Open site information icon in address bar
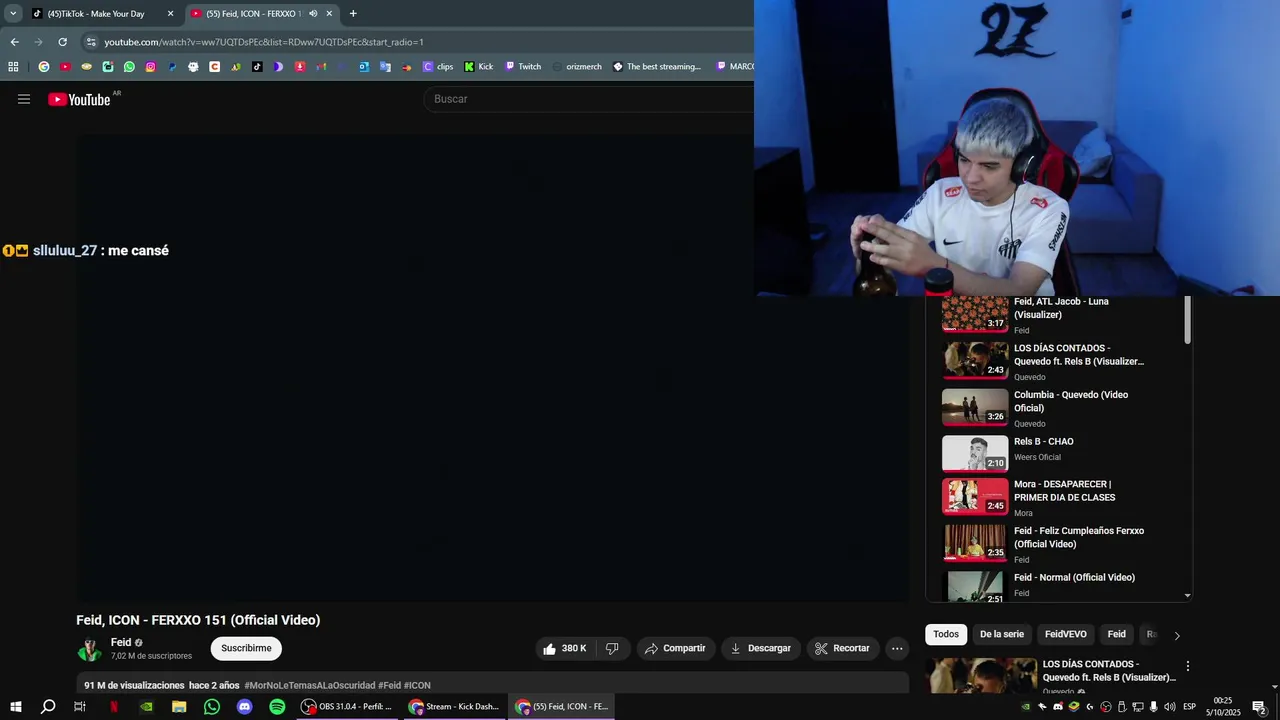 click(x=91, y=42)
